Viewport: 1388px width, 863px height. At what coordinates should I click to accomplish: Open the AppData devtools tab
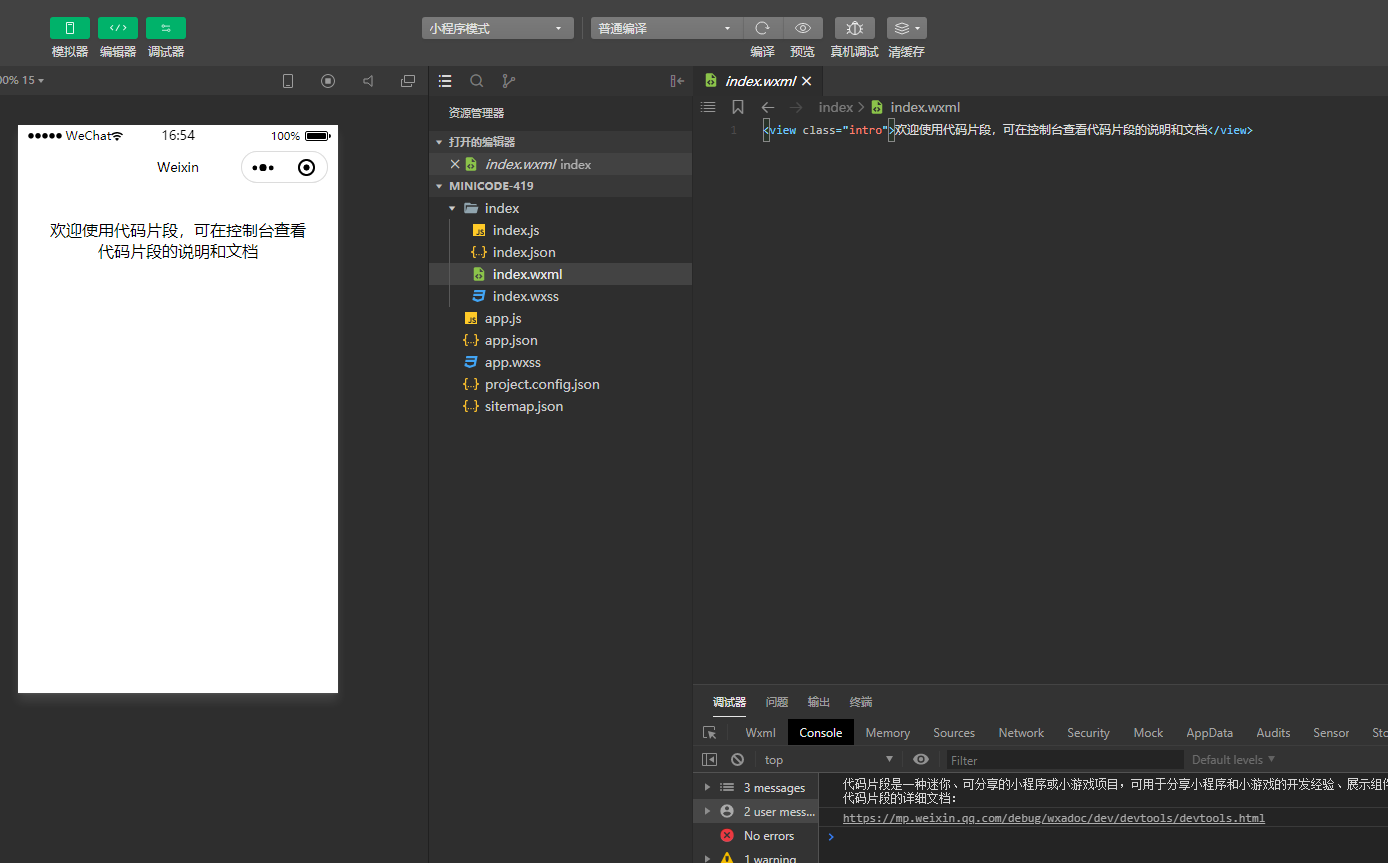pos(1210,733)
